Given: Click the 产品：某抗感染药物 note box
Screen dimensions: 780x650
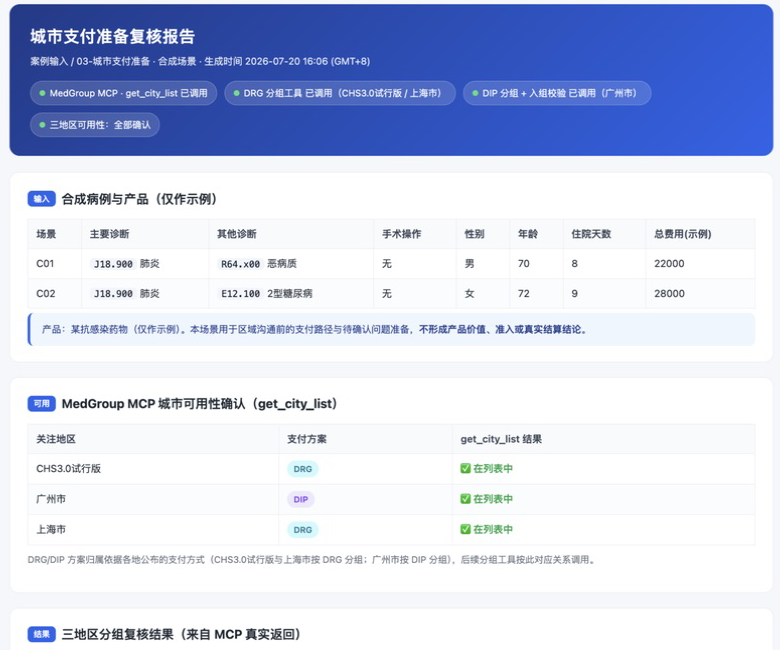Looking at the screenshot, I should pos(391,329).
